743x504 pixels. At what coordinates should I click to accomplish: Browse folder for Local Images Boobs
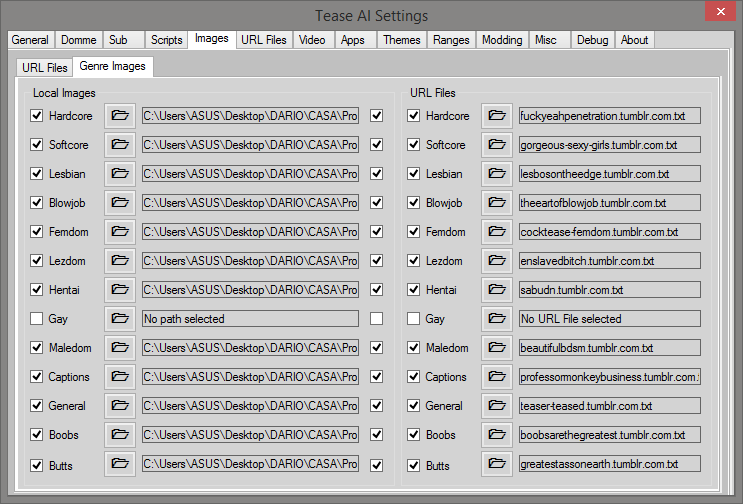[x=120, y=434]
